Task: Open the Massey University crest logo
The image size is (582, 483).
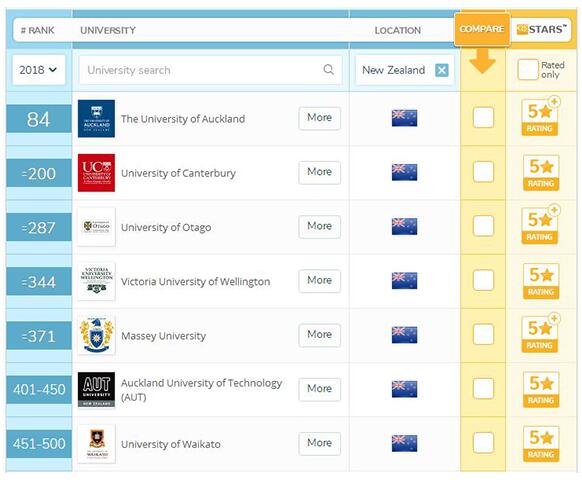Action: 97,335
